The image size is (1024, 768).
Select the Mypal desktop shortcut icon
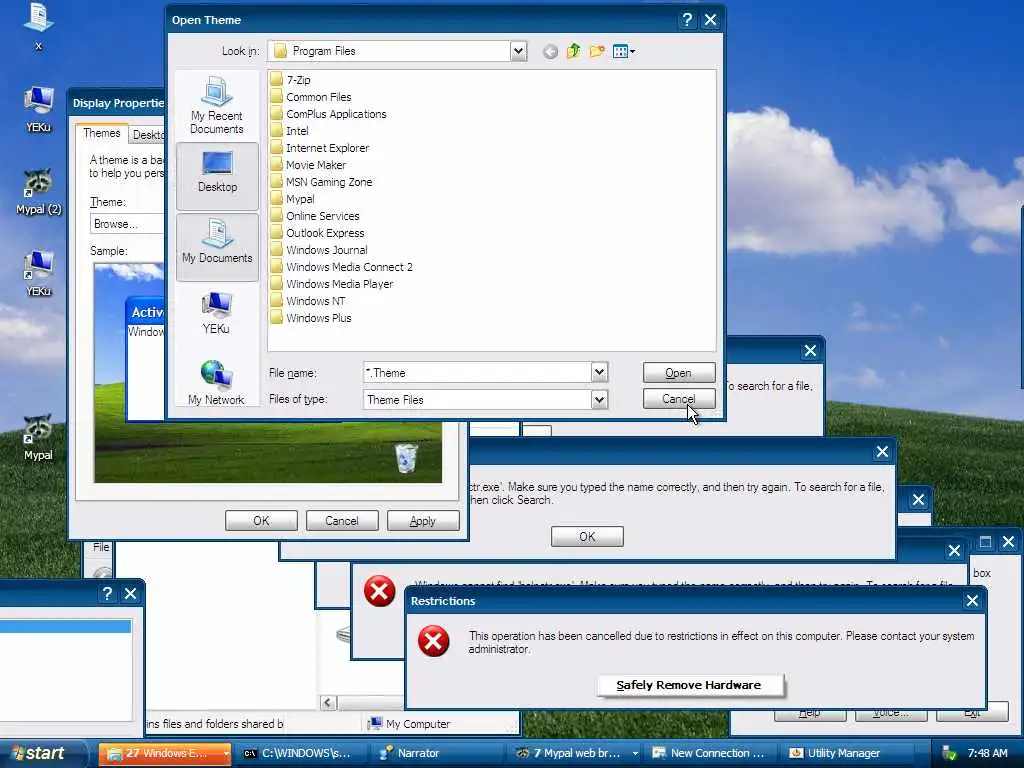(x=38, y=438)
